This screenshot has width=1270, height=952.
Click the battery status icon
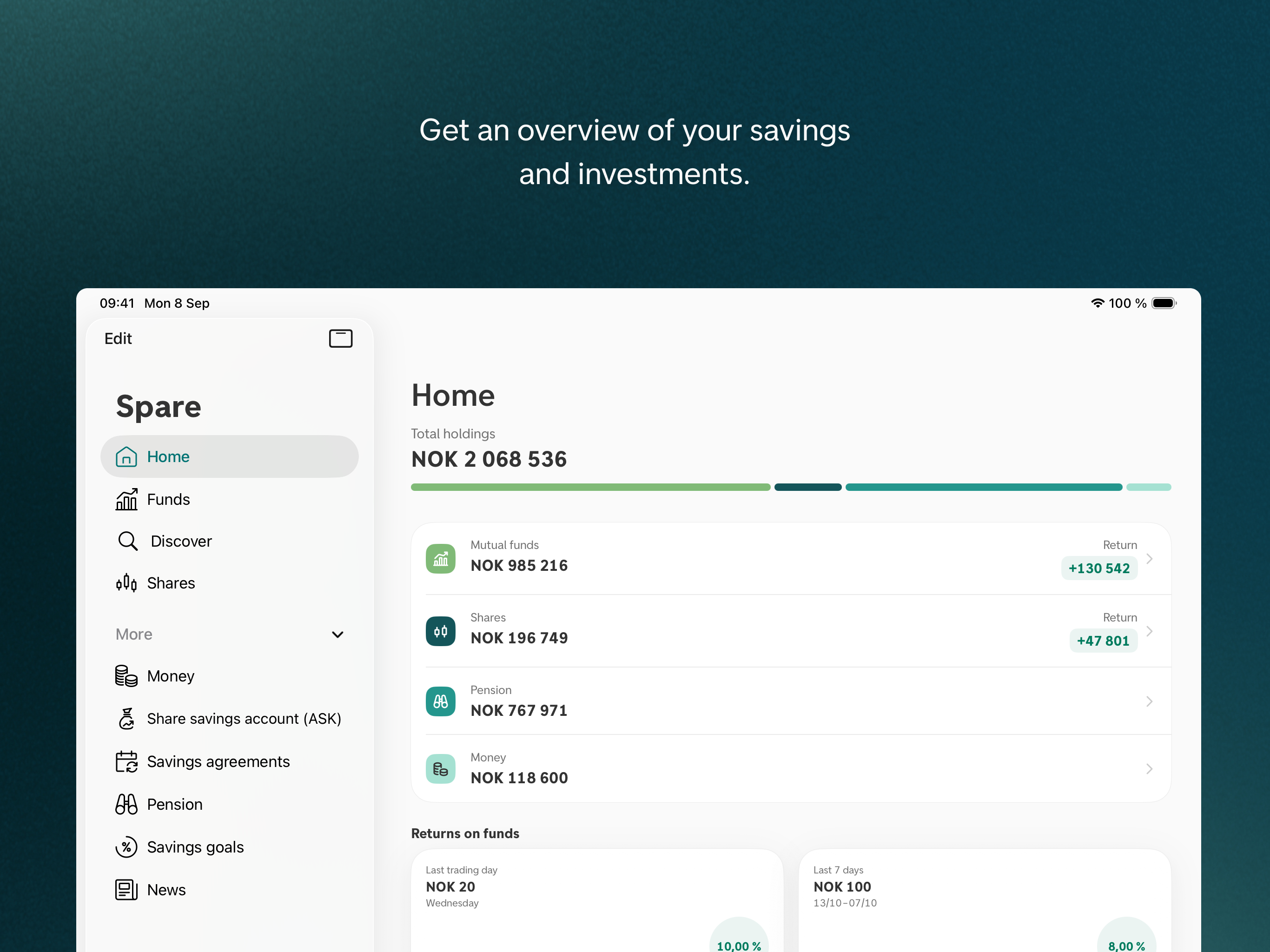click(x=1164, y=303)
